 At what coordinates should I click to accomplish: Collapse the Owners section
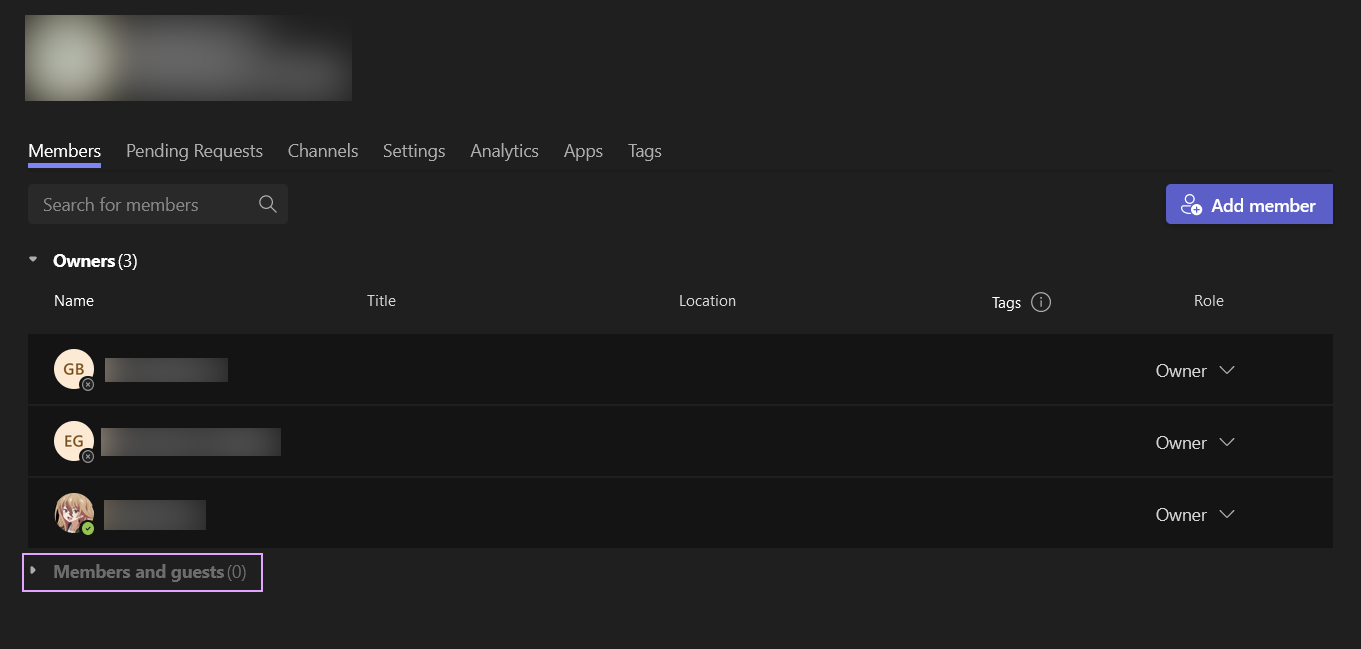32,259
